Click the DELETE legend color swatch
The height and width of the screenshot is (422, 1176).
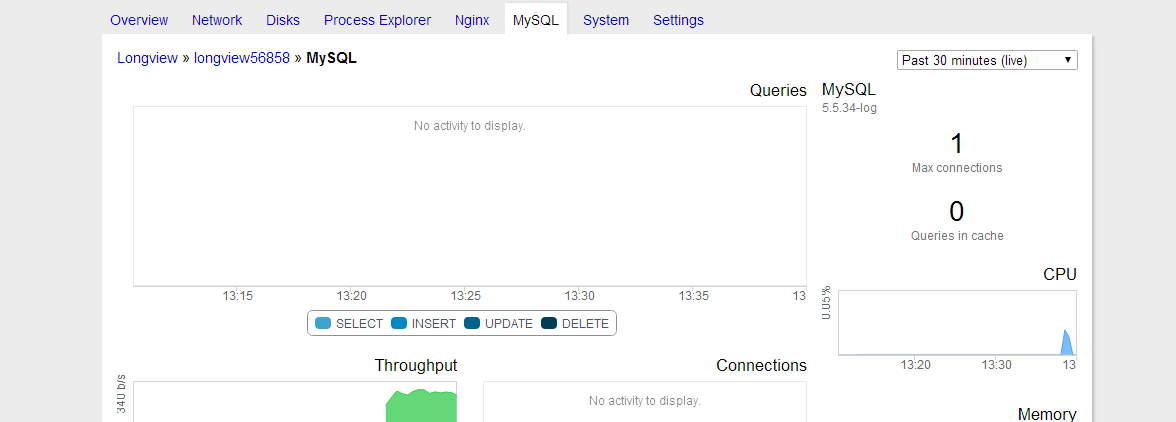tap(549, 323)
